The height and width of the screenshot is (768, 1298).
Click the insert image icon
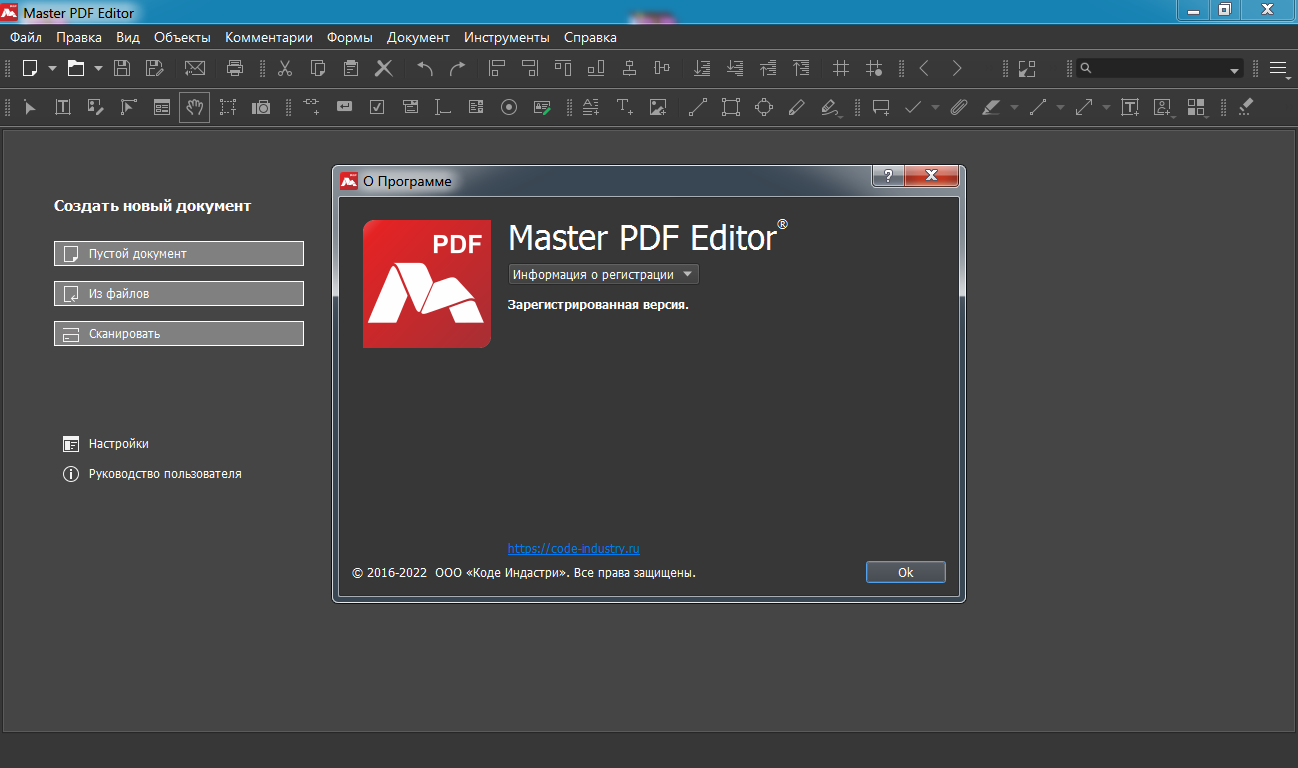[x=657, y=107]
